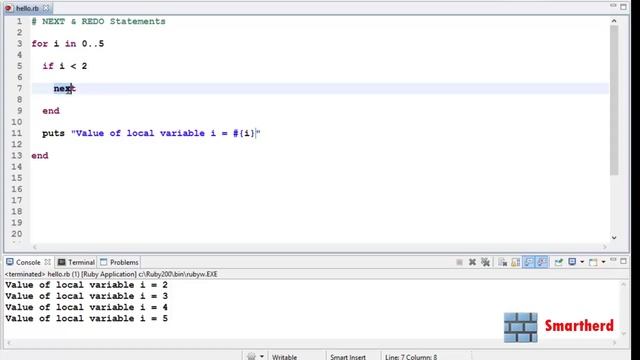Click the Writable status bar entry

pos(284,357)
